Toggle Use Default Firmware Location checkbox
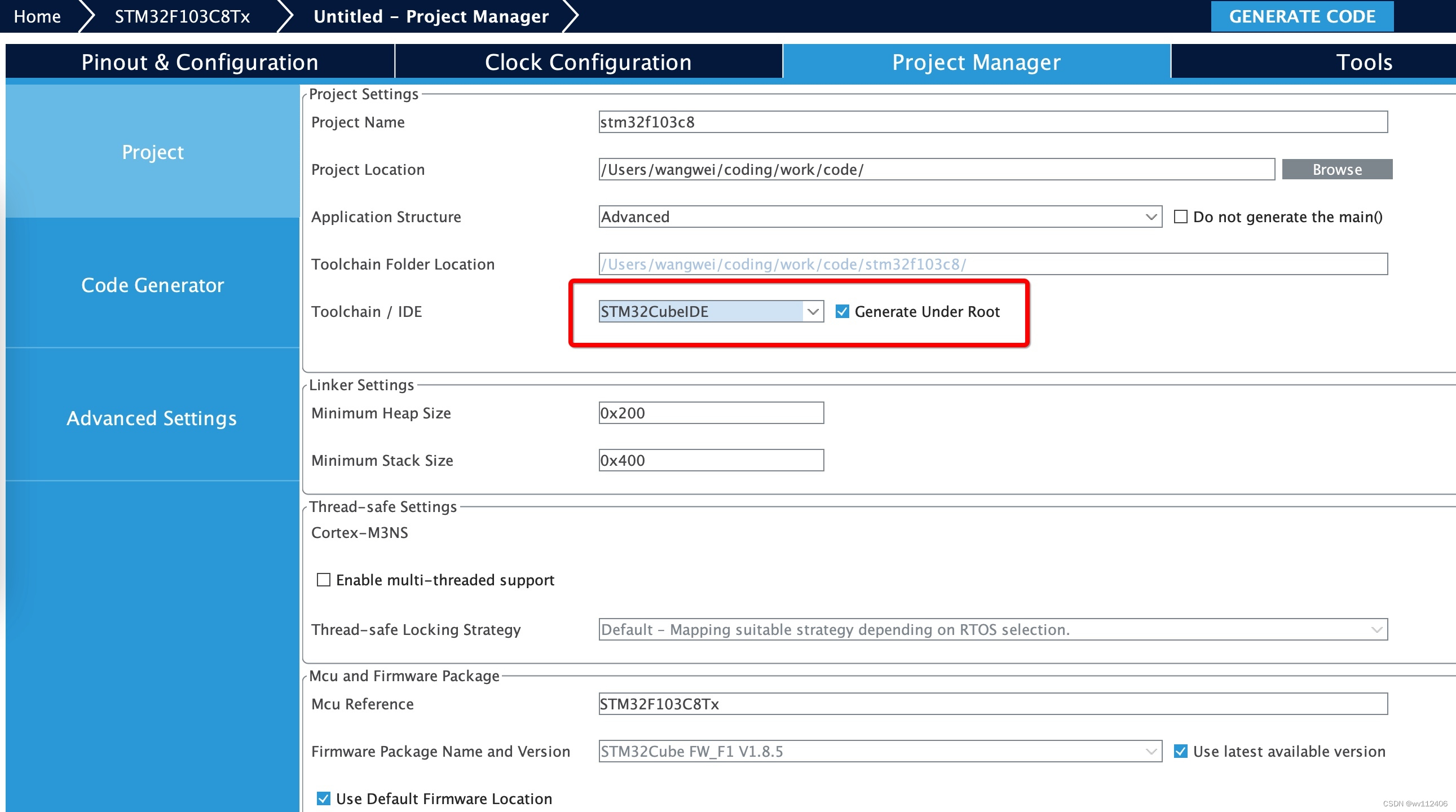1456x812 pixels. tap(323, 798)
